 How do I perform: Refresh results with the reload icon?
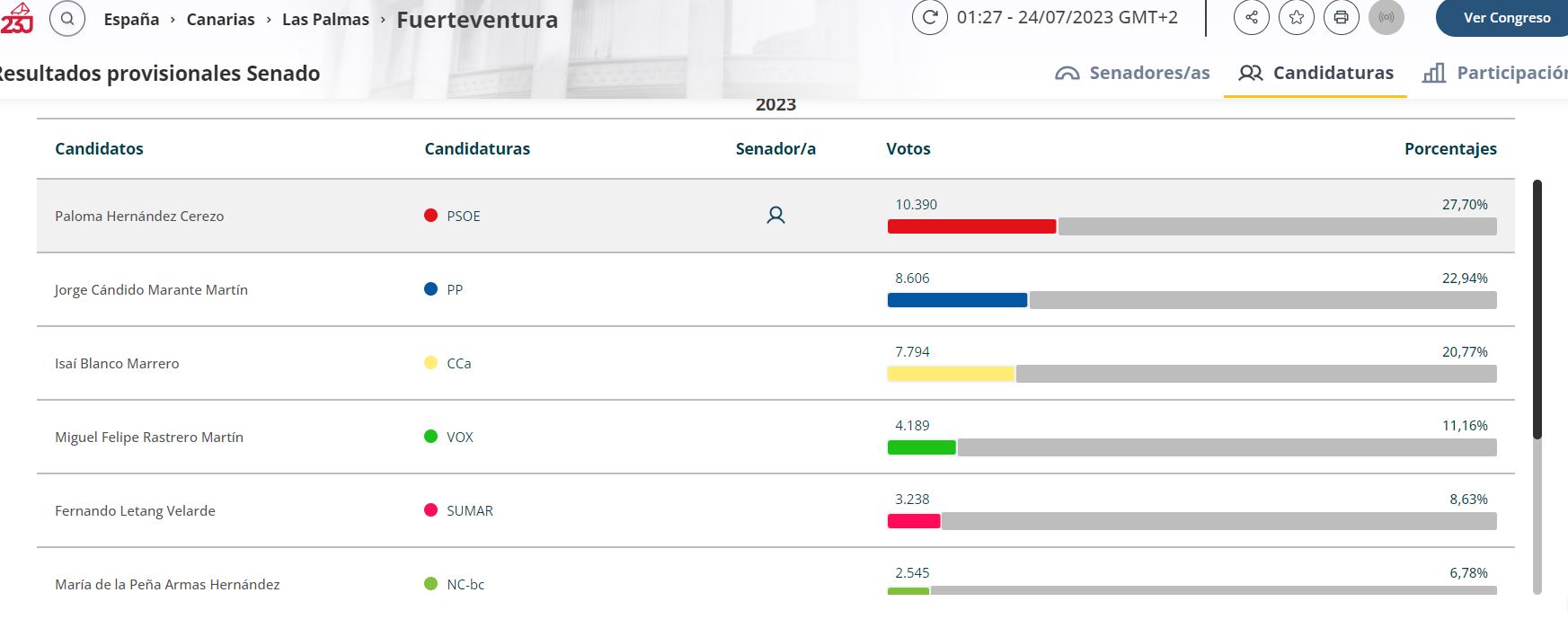click(x=930, y=17)
